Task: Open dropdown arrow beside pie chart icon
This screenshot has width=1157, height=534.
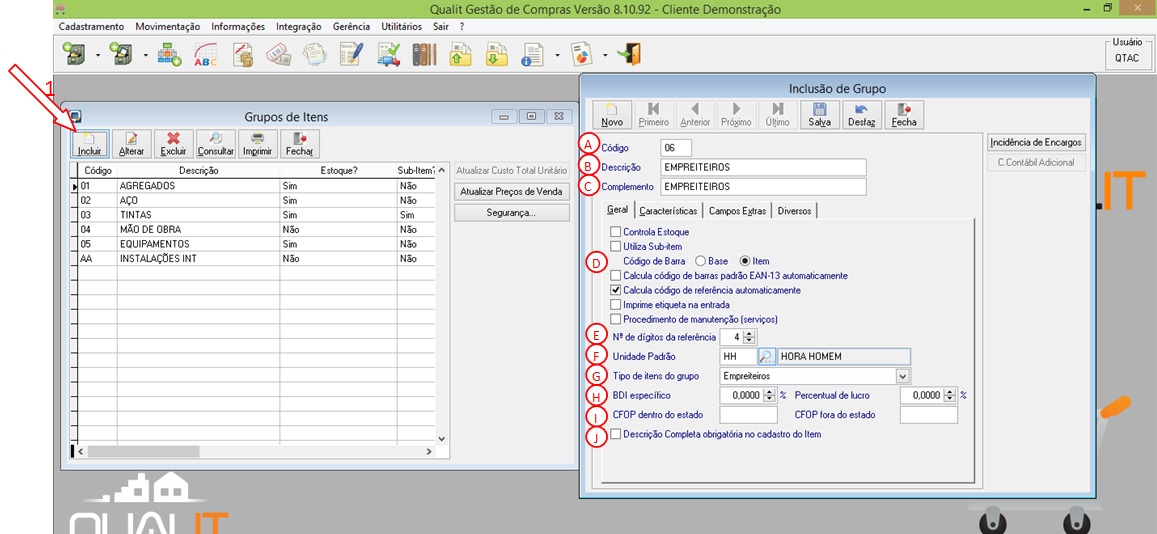Action: [605, 55]
